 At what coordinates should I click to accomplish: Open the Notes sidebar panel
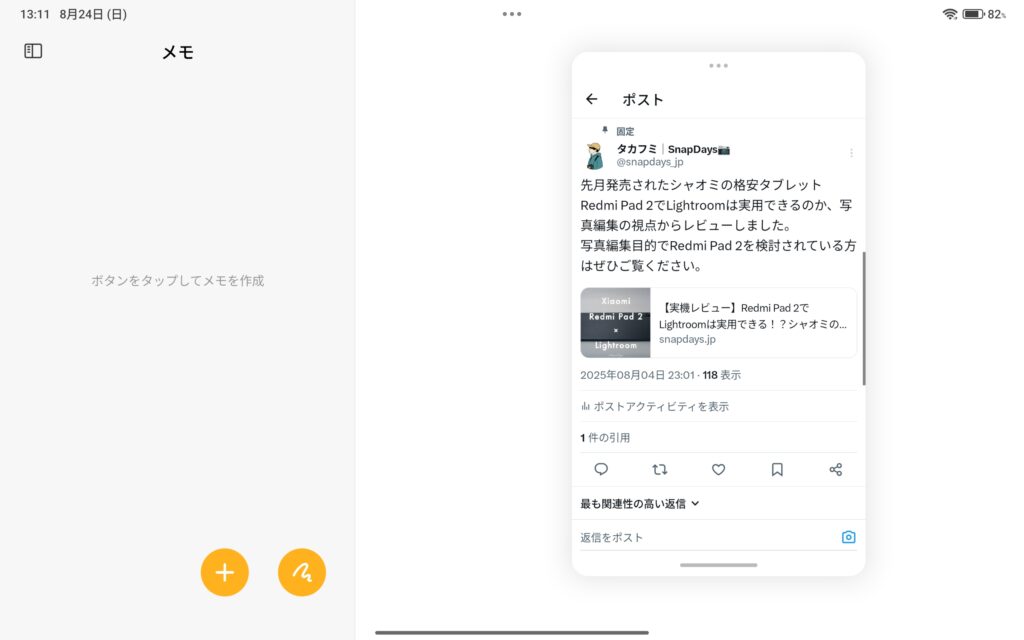coord(32,50)
